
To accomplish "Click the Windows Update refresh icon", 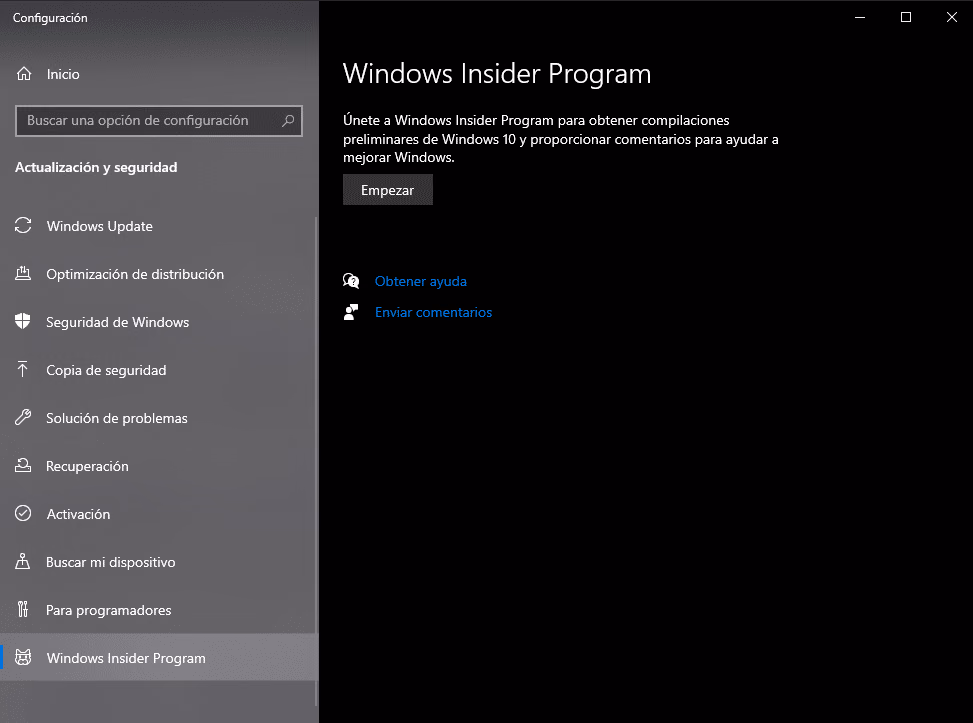I will [23, 225].
